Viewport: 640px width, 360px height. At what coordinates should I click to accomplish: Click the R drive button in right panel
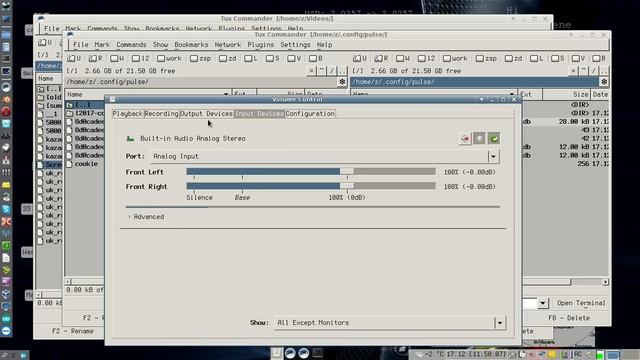tap(381, 58)
